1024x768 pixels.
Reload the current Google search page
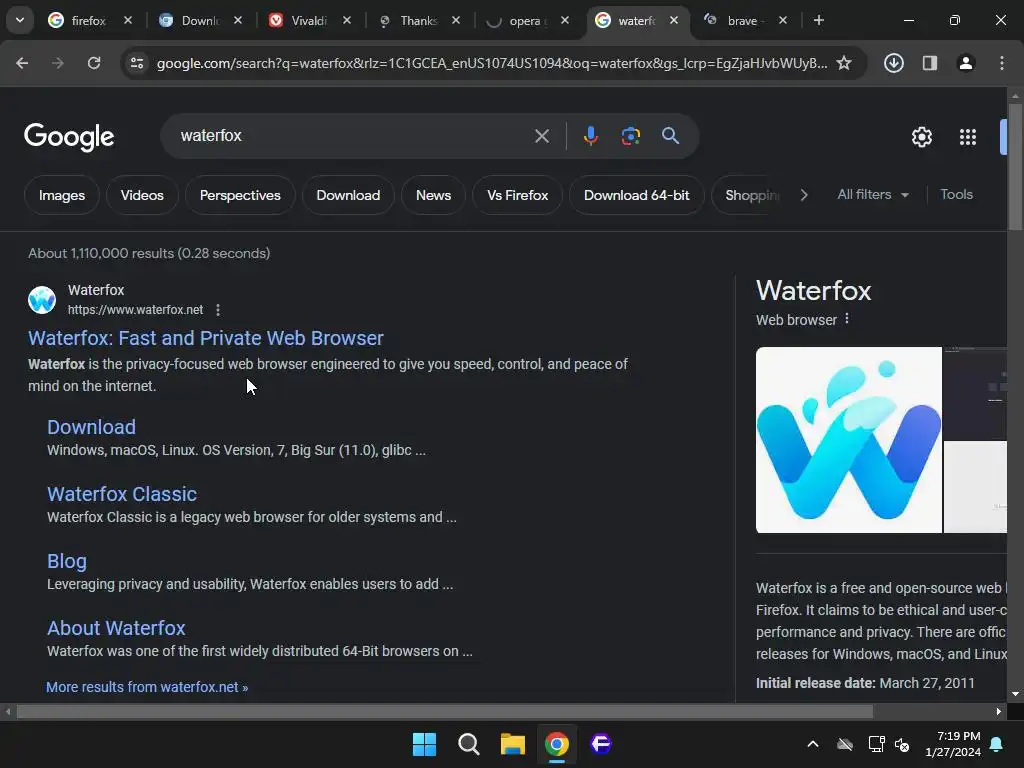(94, 63)
